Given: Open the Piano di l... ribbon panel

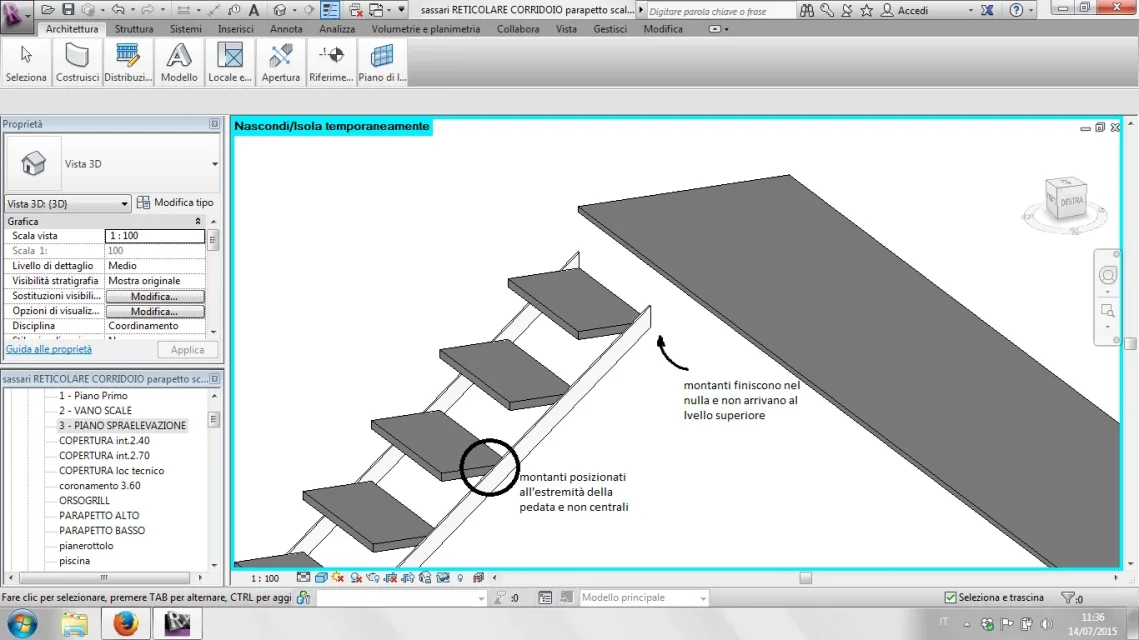Looking at the screenshot, I should point(382,63).
